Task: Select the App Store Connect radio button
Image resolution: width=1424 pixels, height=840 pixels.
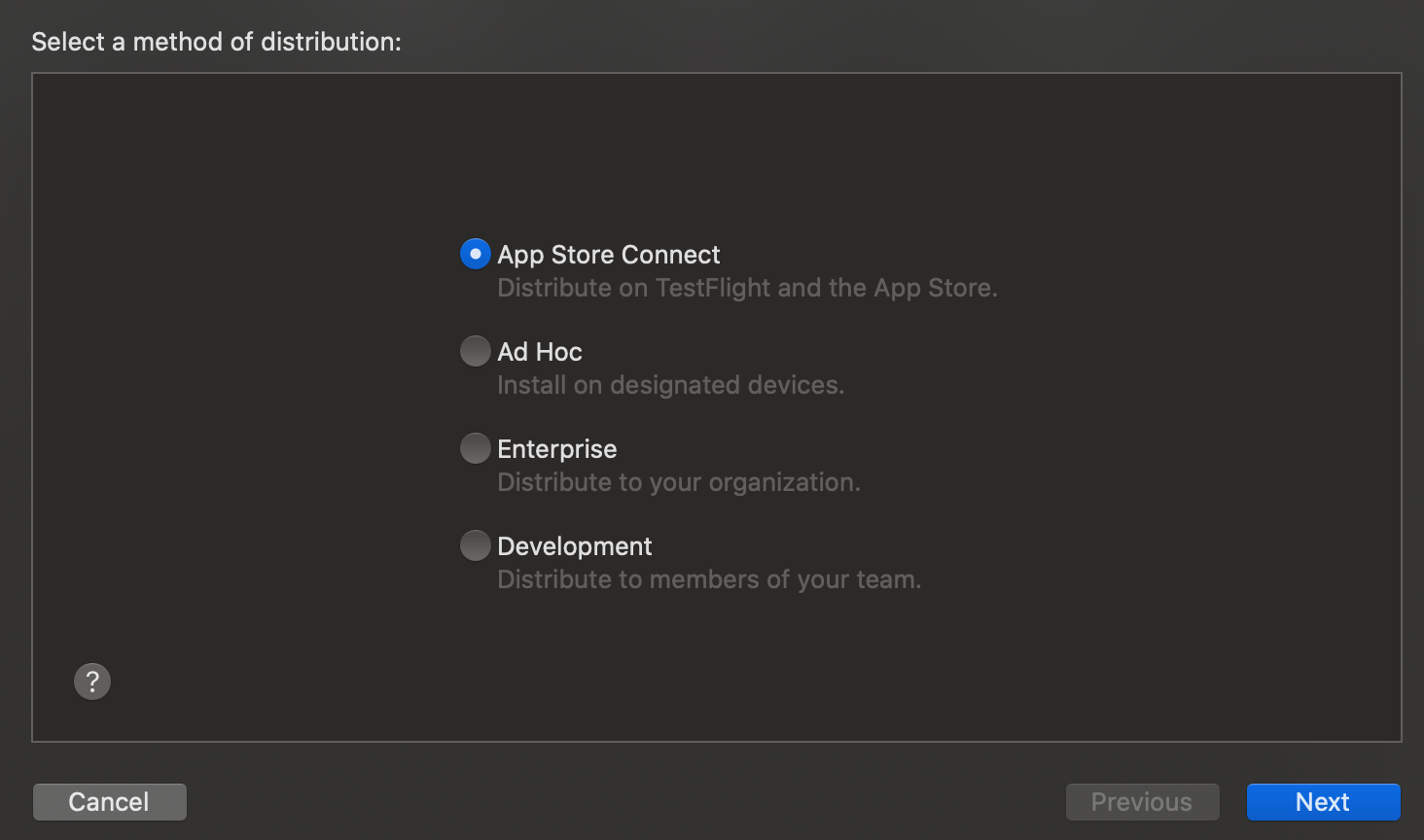Action: click(475, 254)
